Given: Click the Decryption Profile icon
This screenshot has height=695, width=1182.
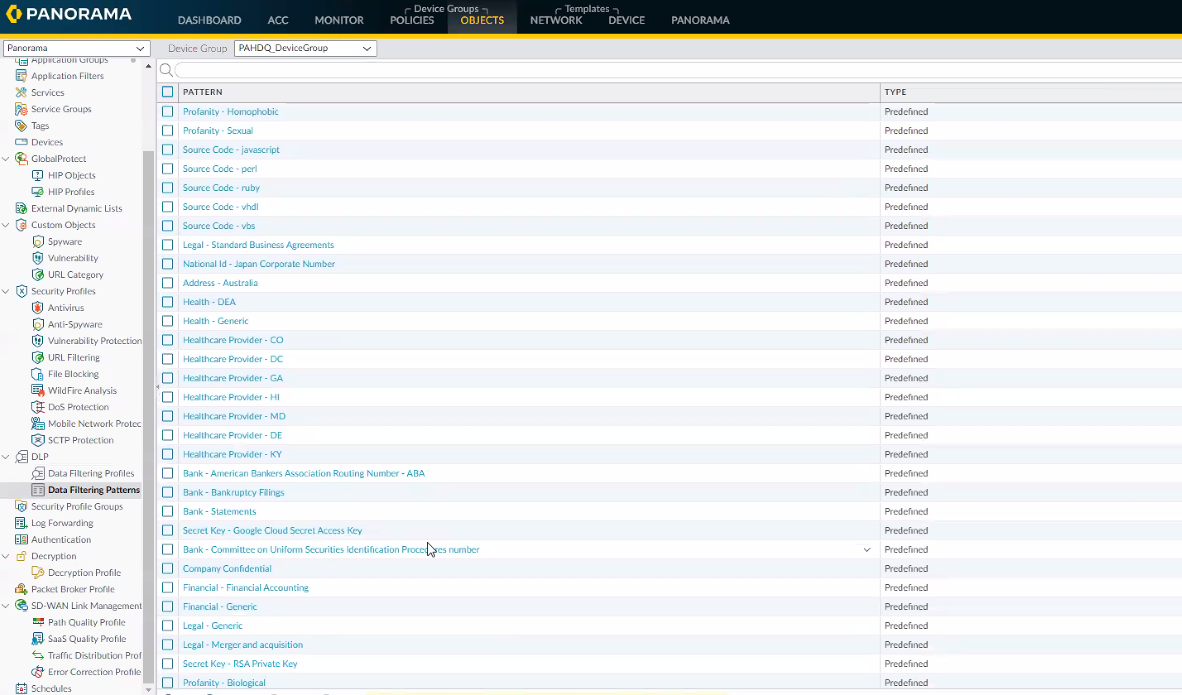Looking at the screenshot, I should click(x=38, y=573).
